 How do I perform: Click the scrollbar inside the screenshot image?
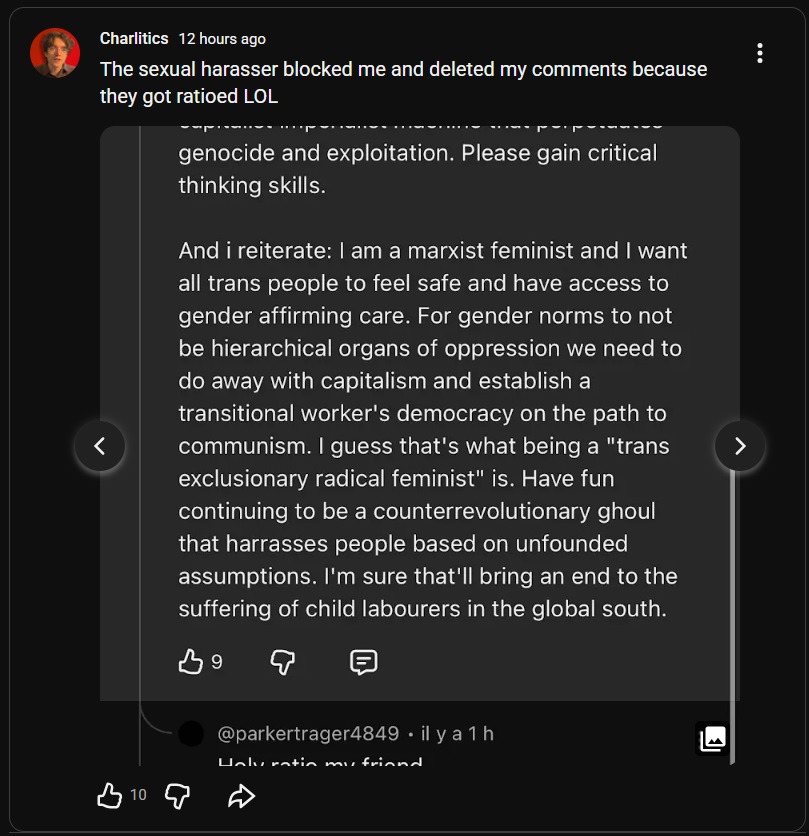735,580
